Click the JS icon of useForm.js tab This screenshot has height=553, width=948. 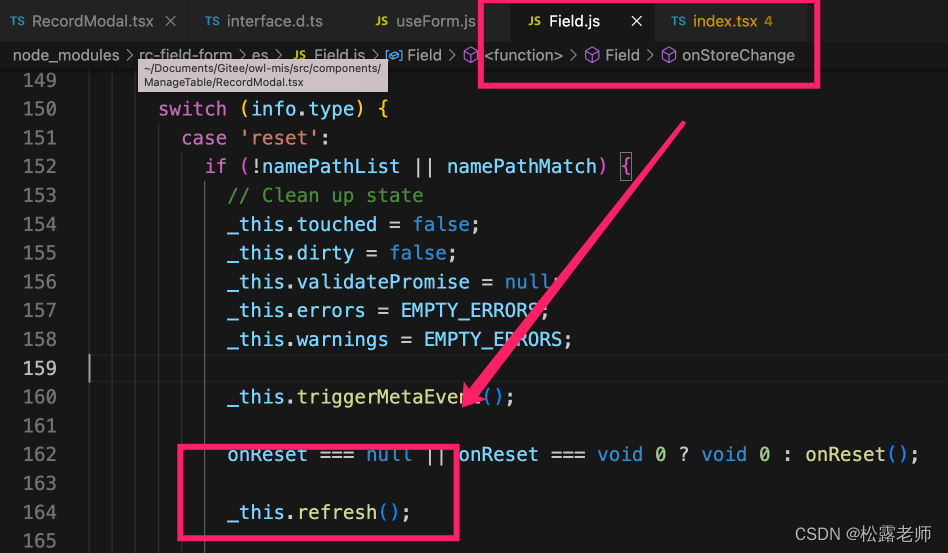(381, 21)
